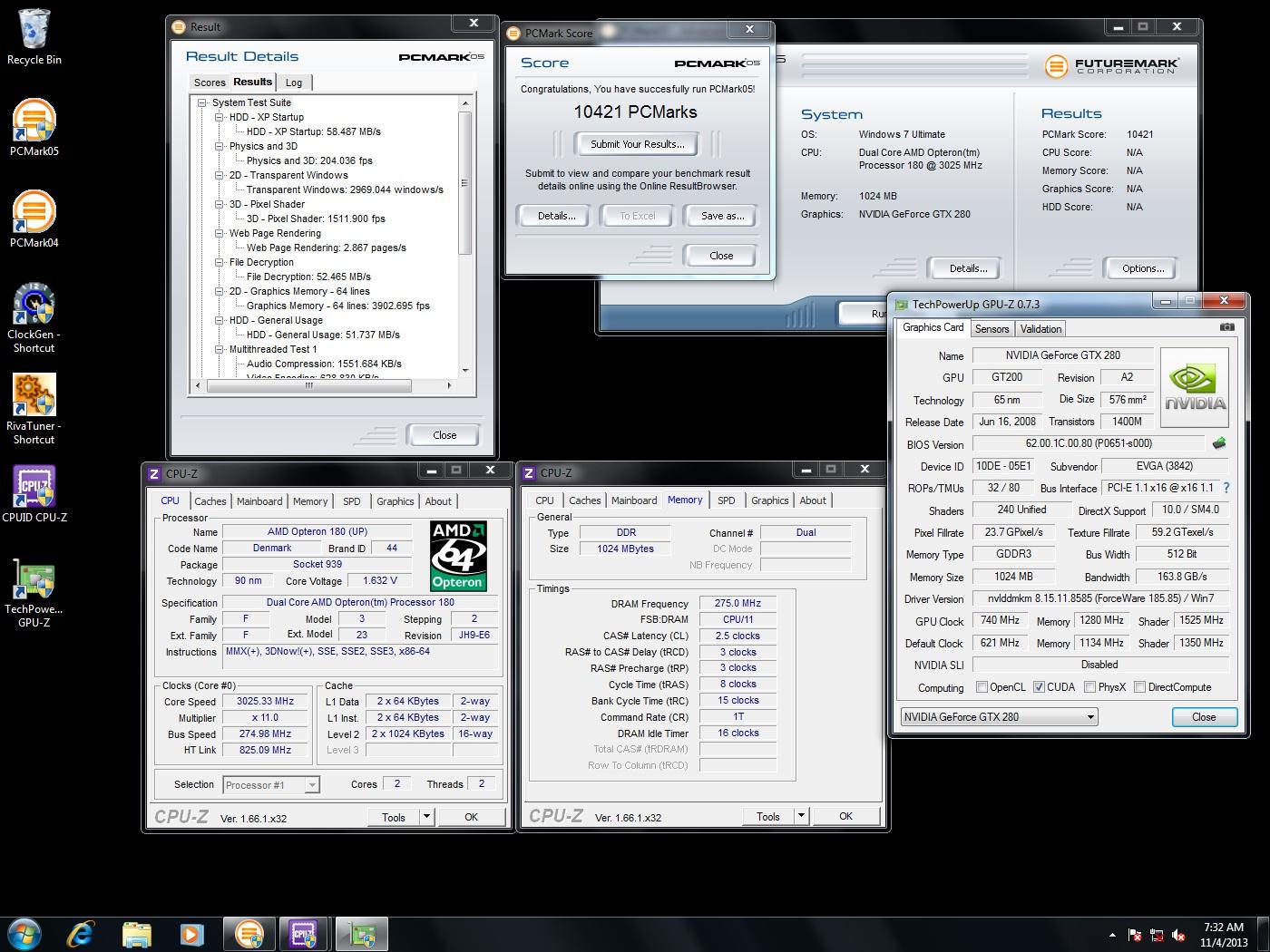
Task: Open CPUID CPU-Z desktop icon
Action: point(34,494)
